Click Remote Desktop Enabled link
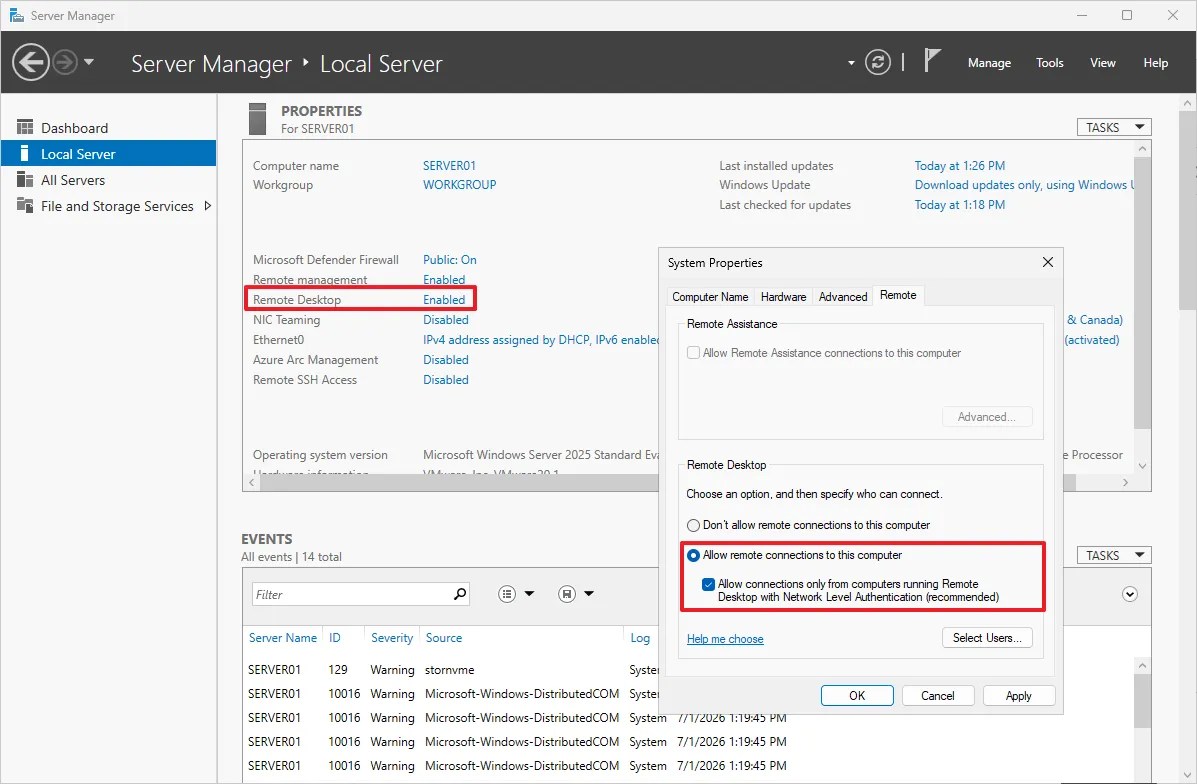 click(x=444, y=299)
